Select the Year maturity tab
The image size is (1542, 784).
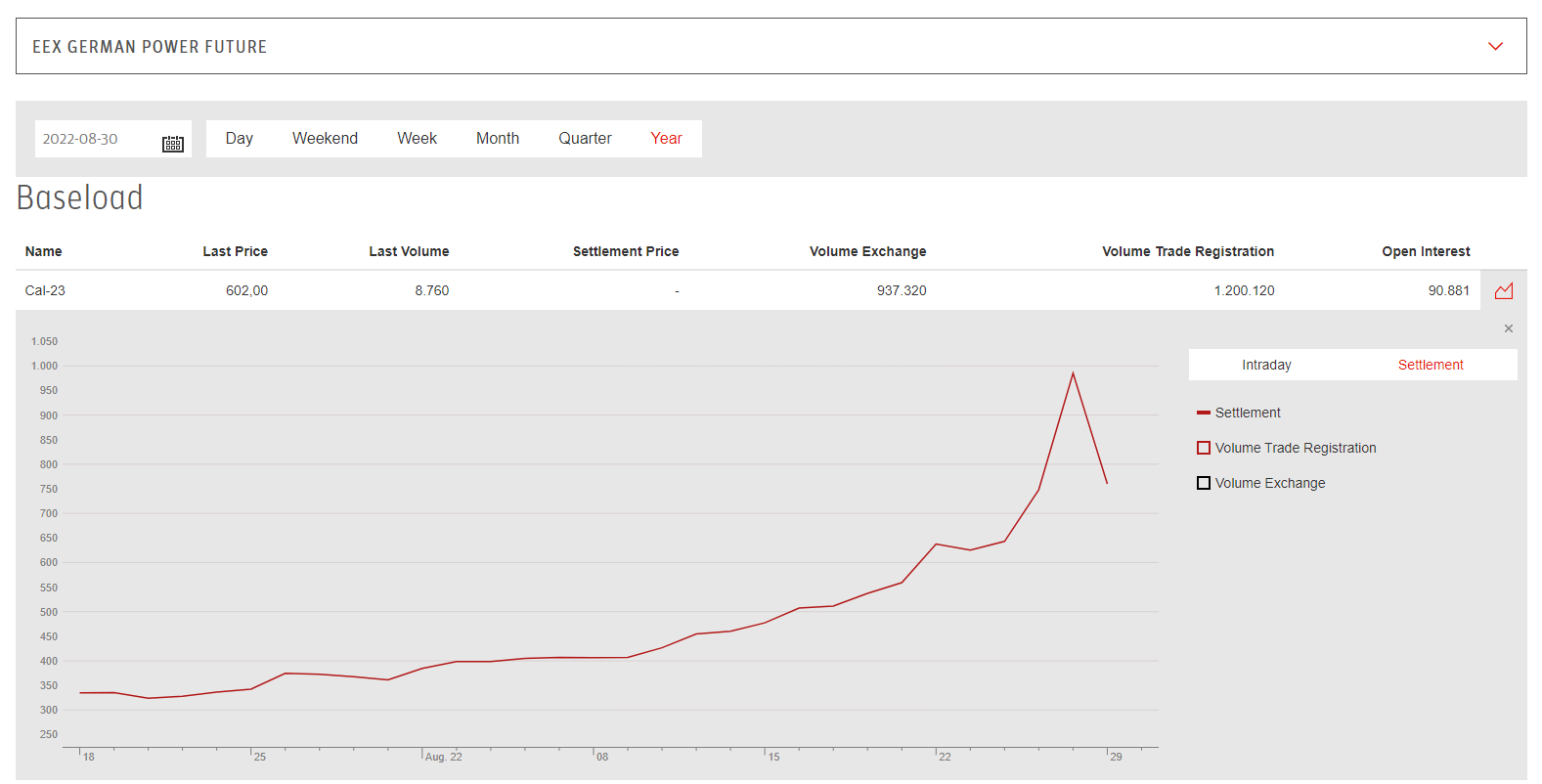point(666,139)
